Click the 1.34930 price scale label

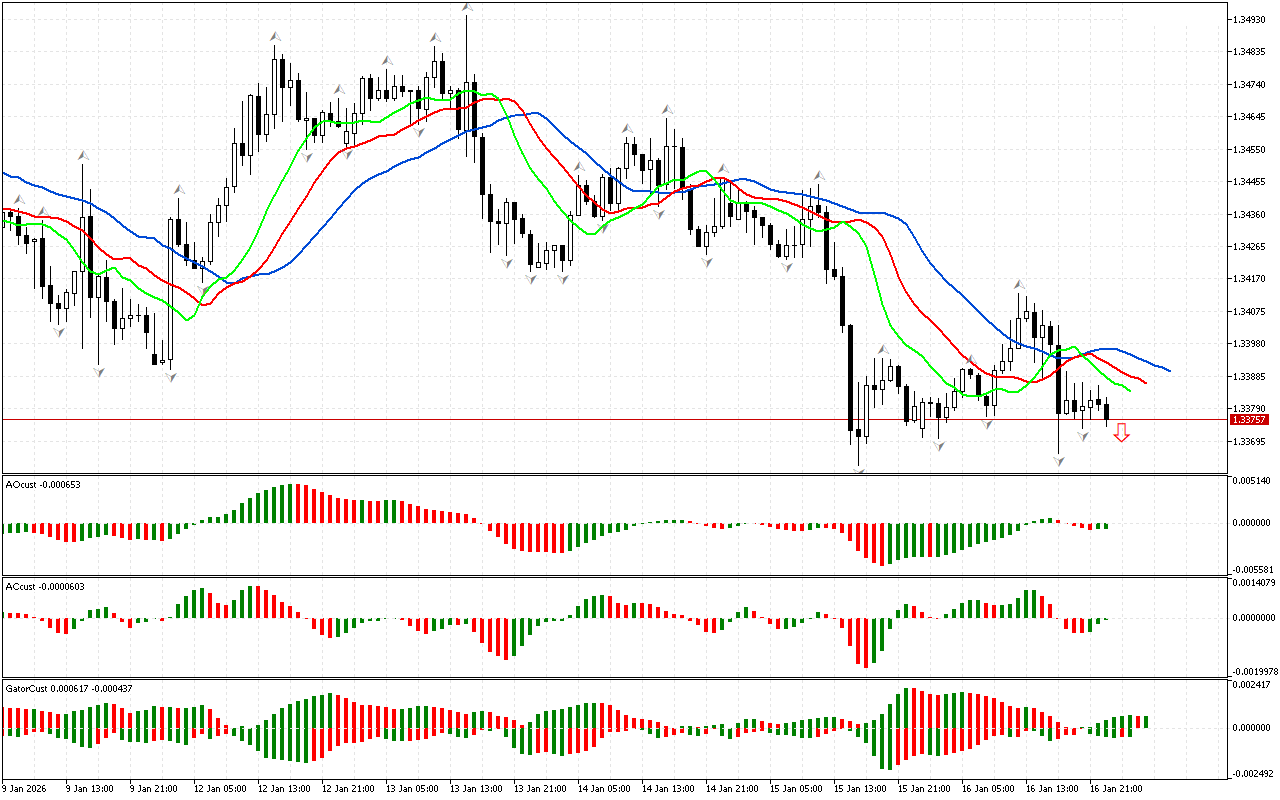point(1252,19)
